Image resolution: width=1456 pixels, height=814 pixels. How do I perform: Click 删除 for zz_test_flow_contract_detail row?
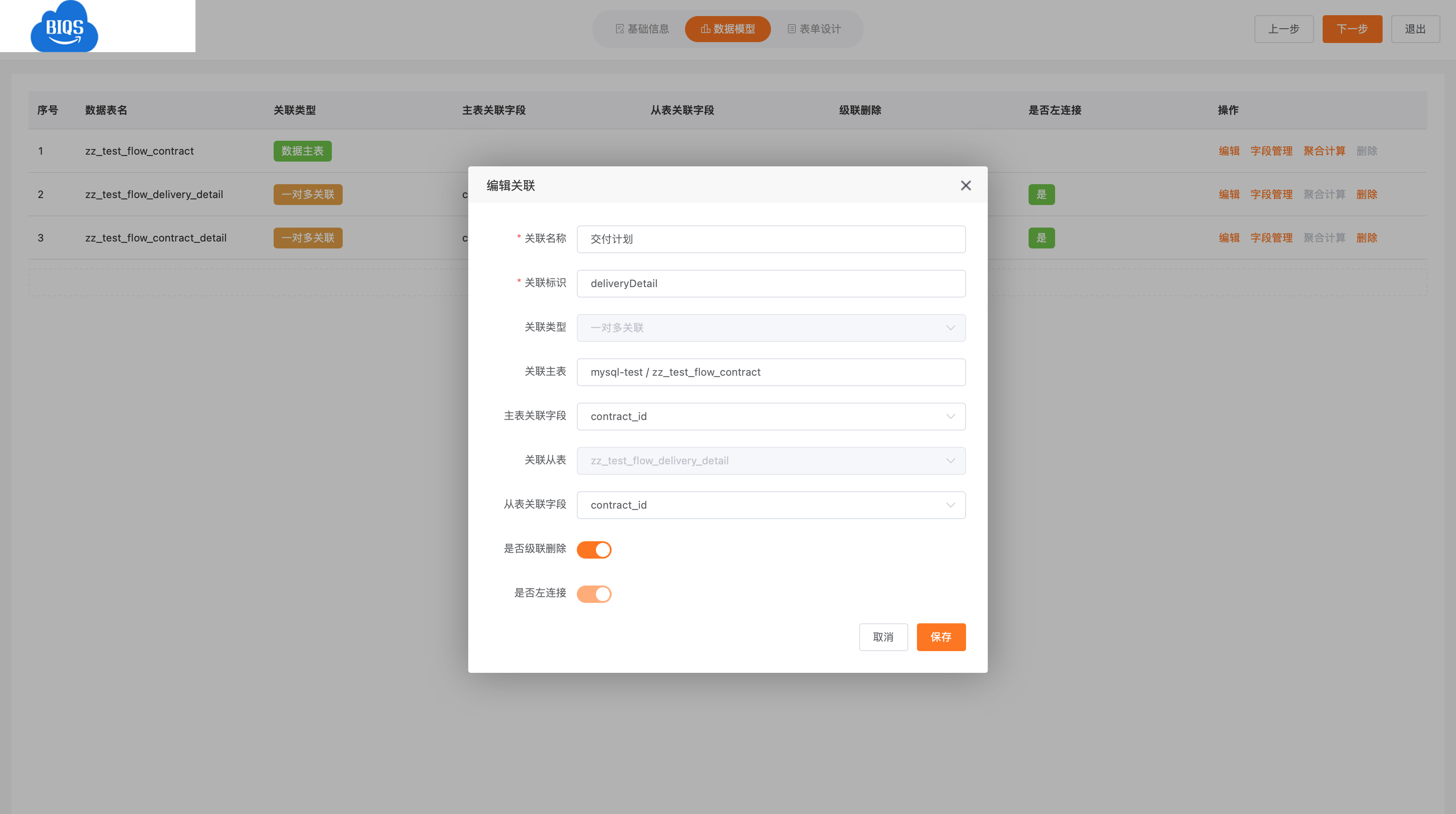click(1367, 238)
